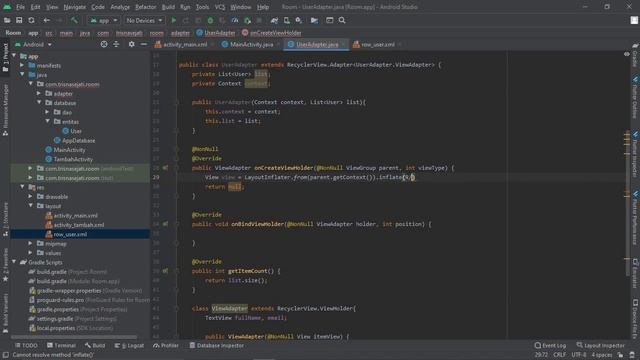
Task: Click the Gradle side tool window tab
Action: pyautogui.click(x=635, y=56)
